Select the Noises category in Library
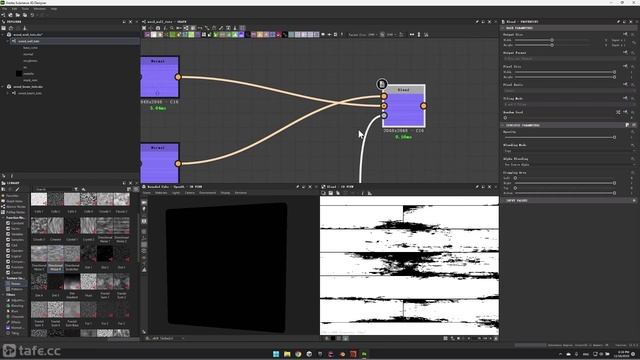The height and width of the screenshot is (360, 640). click(16, 284)
